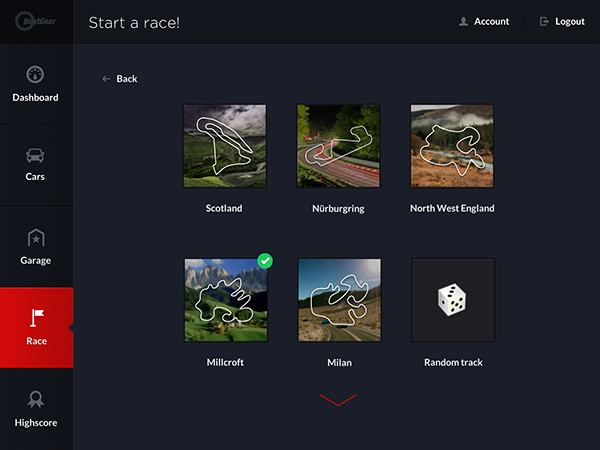Image resolution: width=600 pixels, height=450 pixels.
Task: Toggle the green checkmark on Millcroft
Action: click(x=265, y=261)
